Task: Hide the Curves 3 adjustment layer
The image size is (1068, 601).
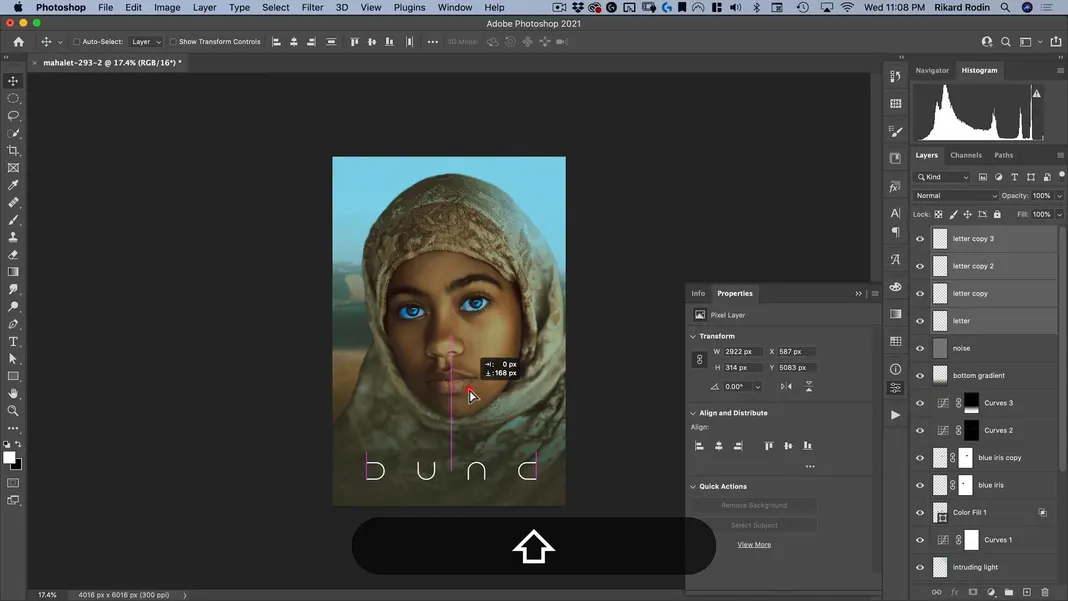Action: (x=920, y=403)
